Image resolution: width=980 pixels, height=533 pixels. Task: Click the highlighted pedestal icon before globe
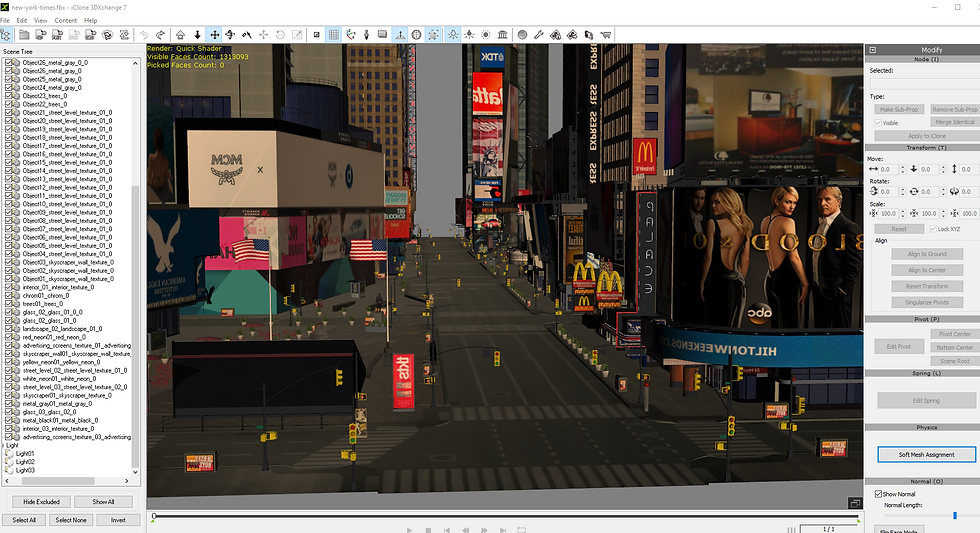coord(400,35)
